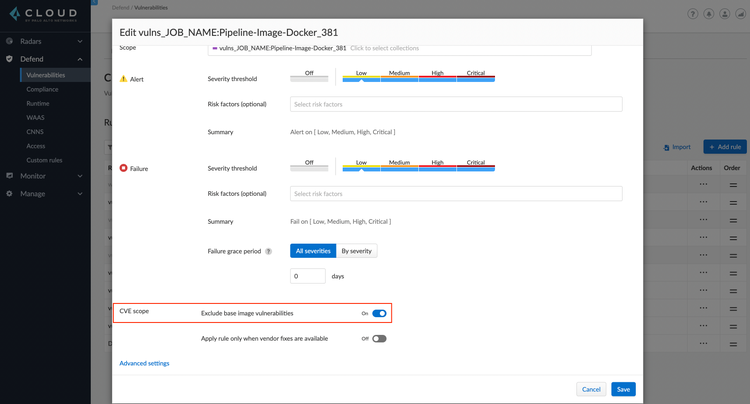Screen dimensions: 750x404
Task: Click the Save button
Action: coord(623,389)
